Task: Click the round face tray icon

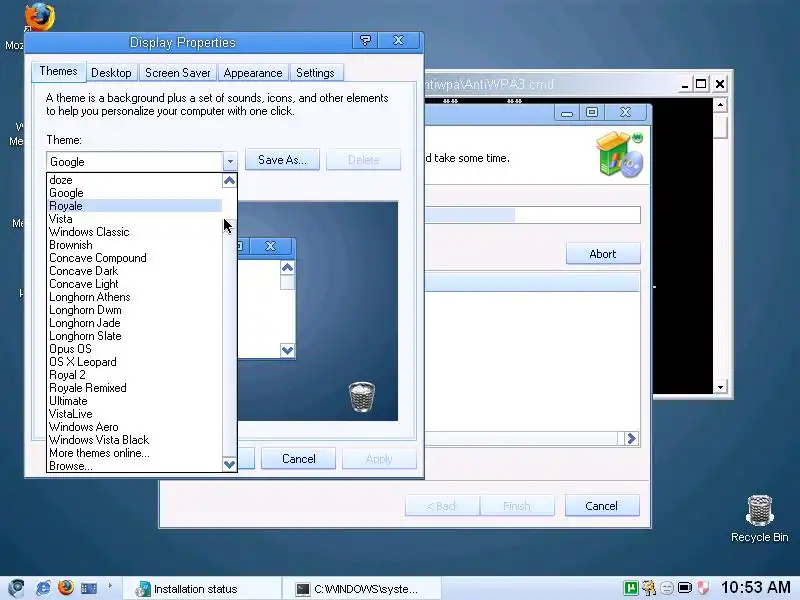Action: 667,588
